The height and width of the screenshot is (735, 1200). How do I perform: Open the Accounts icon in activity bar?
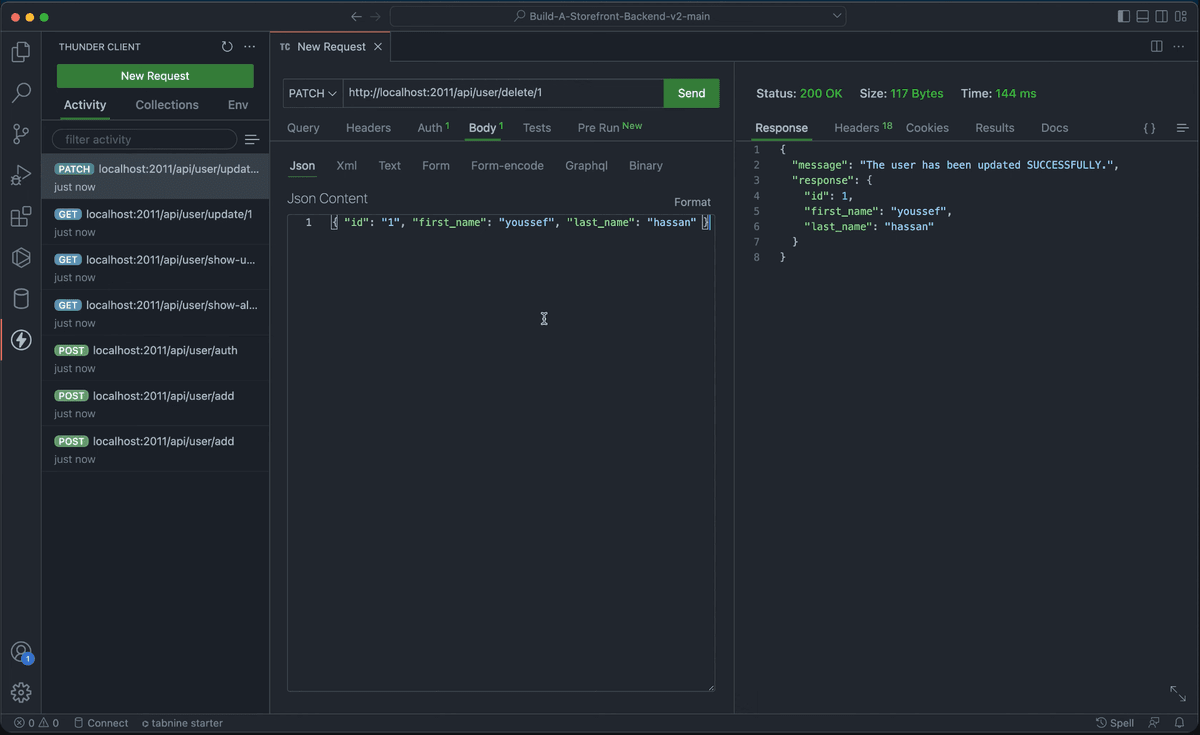click(x=21, y=652)
